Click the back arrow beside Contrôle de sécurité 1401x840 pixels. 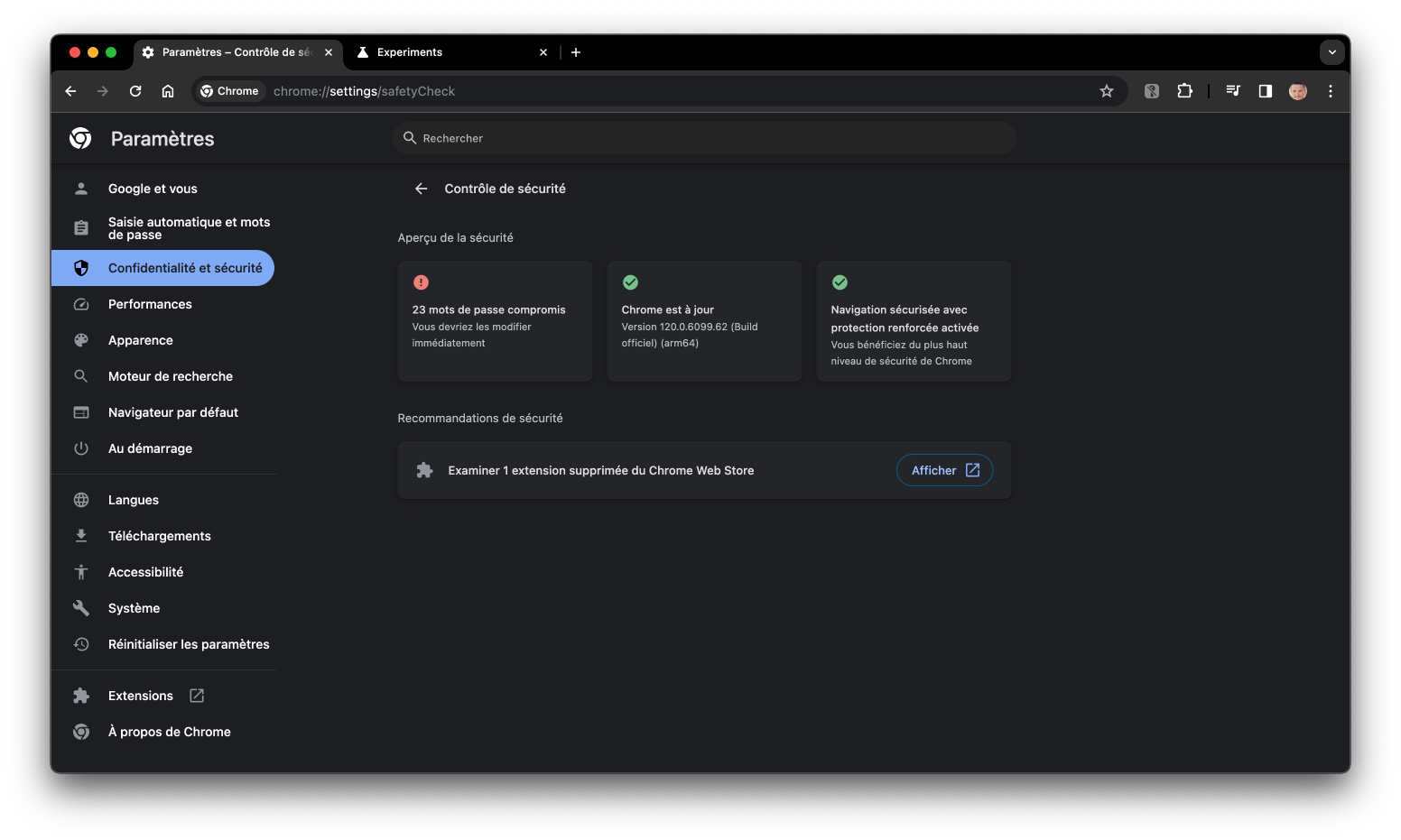pos(421,189)
